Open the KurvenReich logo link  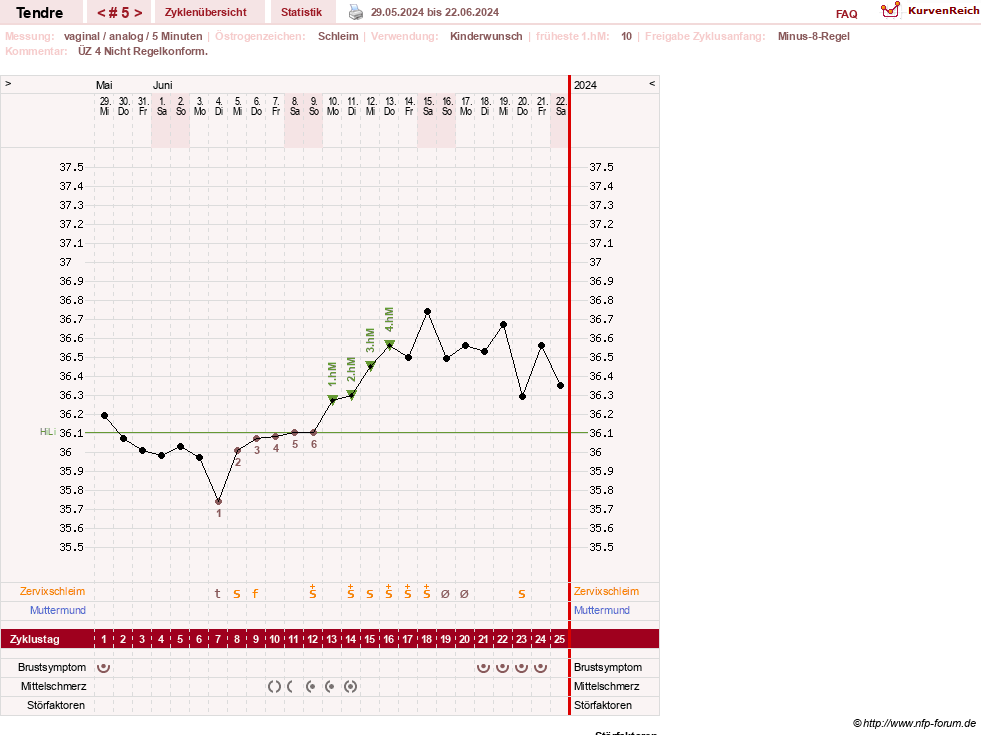click(x=929, y=11)
